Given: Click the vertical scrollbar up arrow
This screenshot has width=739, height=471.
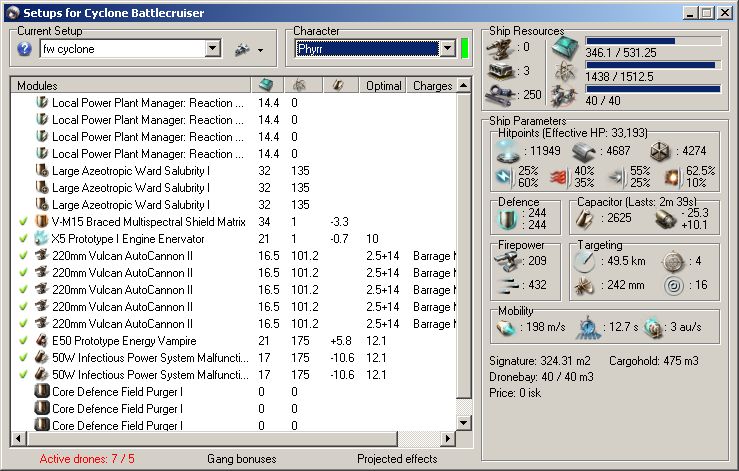Looking at the screenshot, I should [464, 85].
